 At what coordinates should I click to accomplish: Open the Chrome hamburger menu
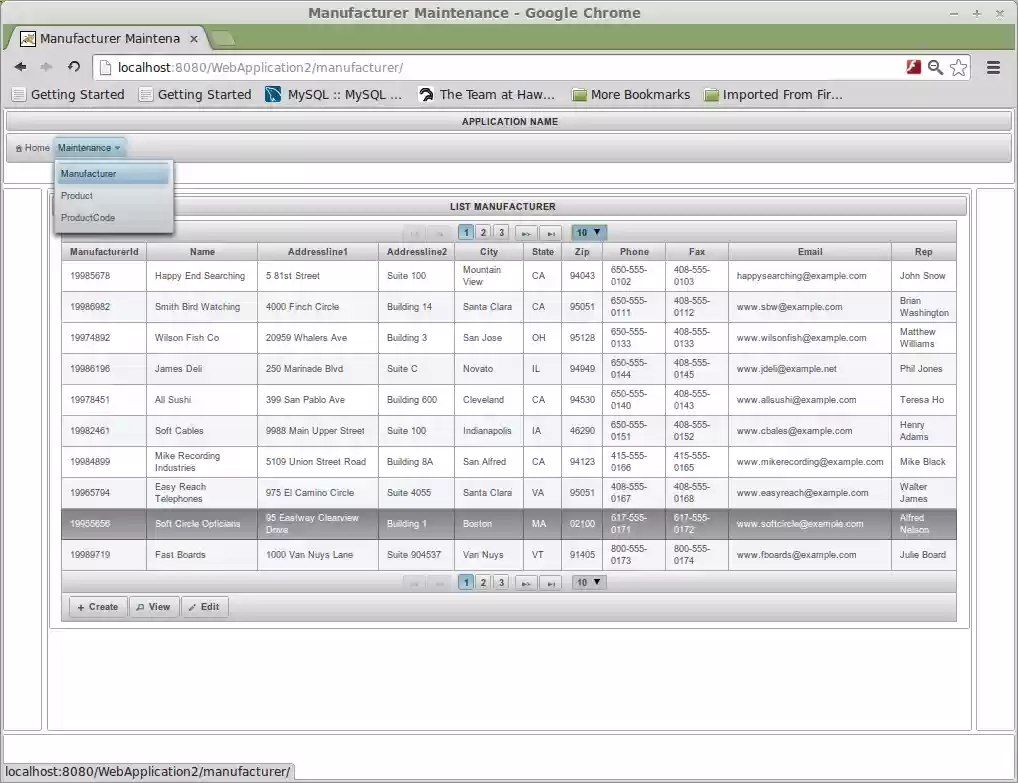pos(993,67)
